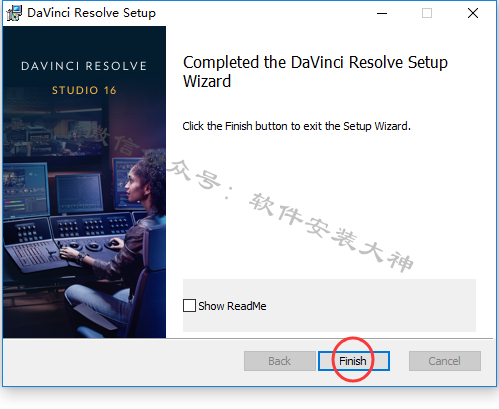Viewport: 499px width, 409px height.
Task: Click the greyed-out Cancel button
Action: 445,361
